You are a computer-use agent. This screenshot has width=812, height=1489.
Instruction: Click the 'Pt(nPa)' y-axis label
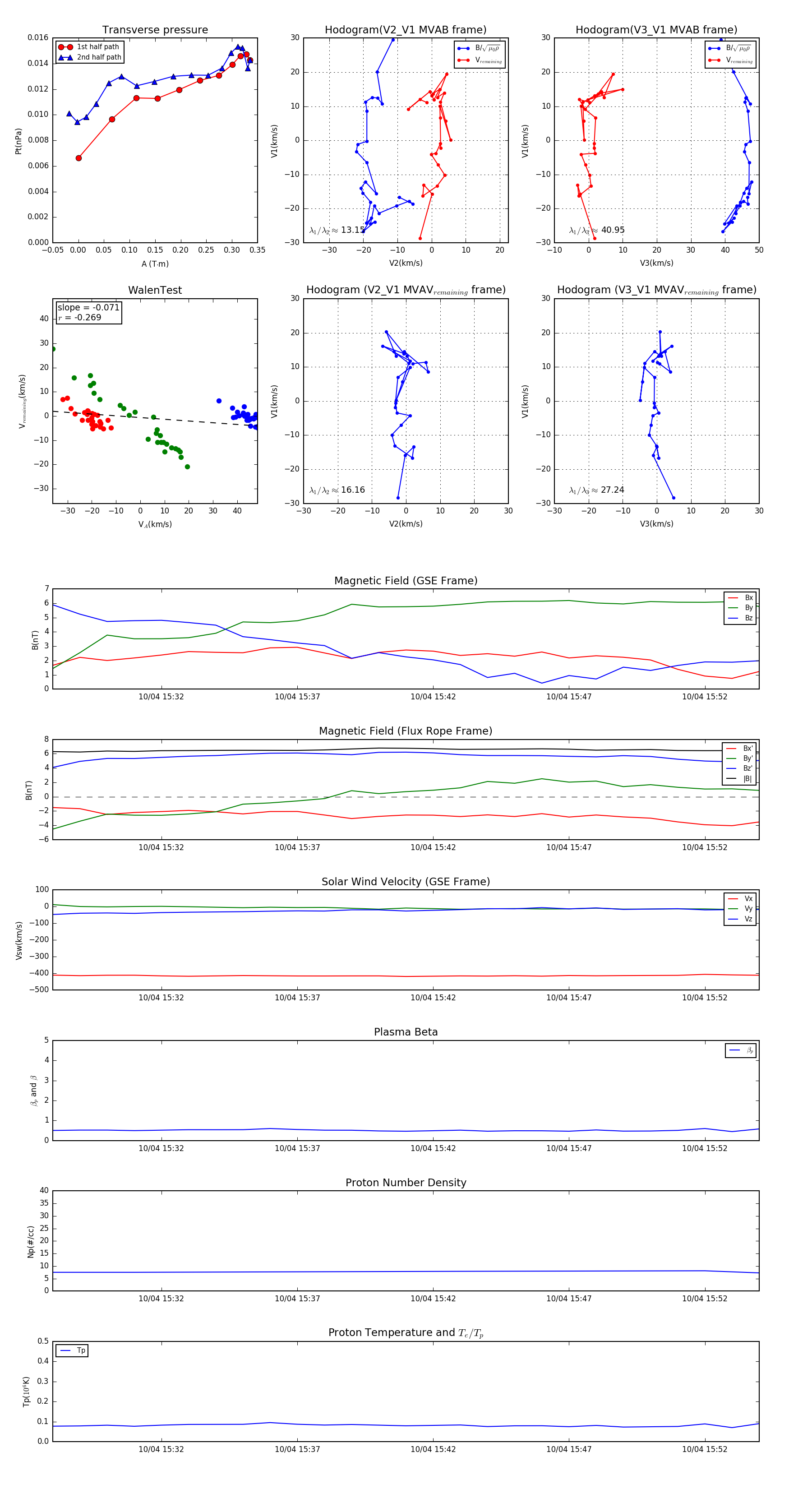coord(18,140)
